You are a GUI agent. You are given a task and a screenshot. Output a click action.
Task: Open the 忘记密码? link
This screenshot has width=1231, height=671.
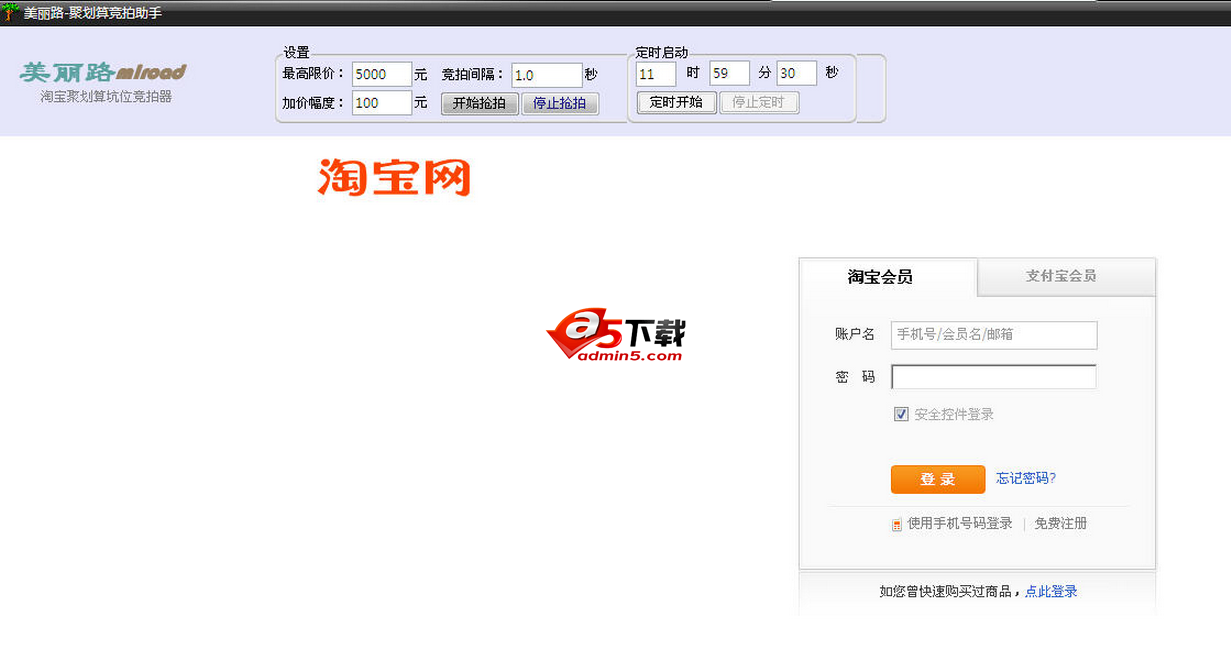[1026, 478]
